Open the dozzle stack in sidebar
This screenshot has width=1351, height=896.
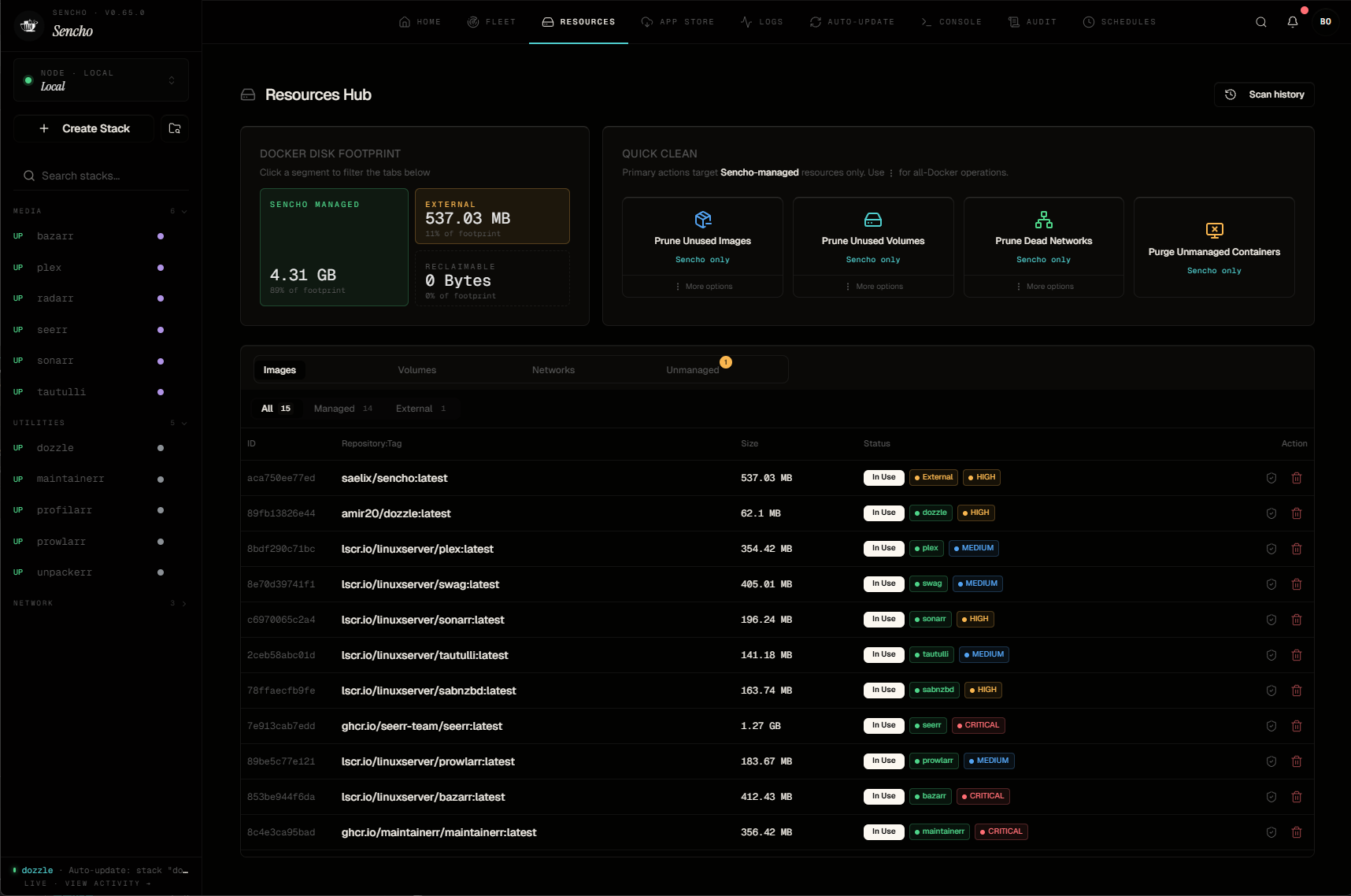click(101, 448)
